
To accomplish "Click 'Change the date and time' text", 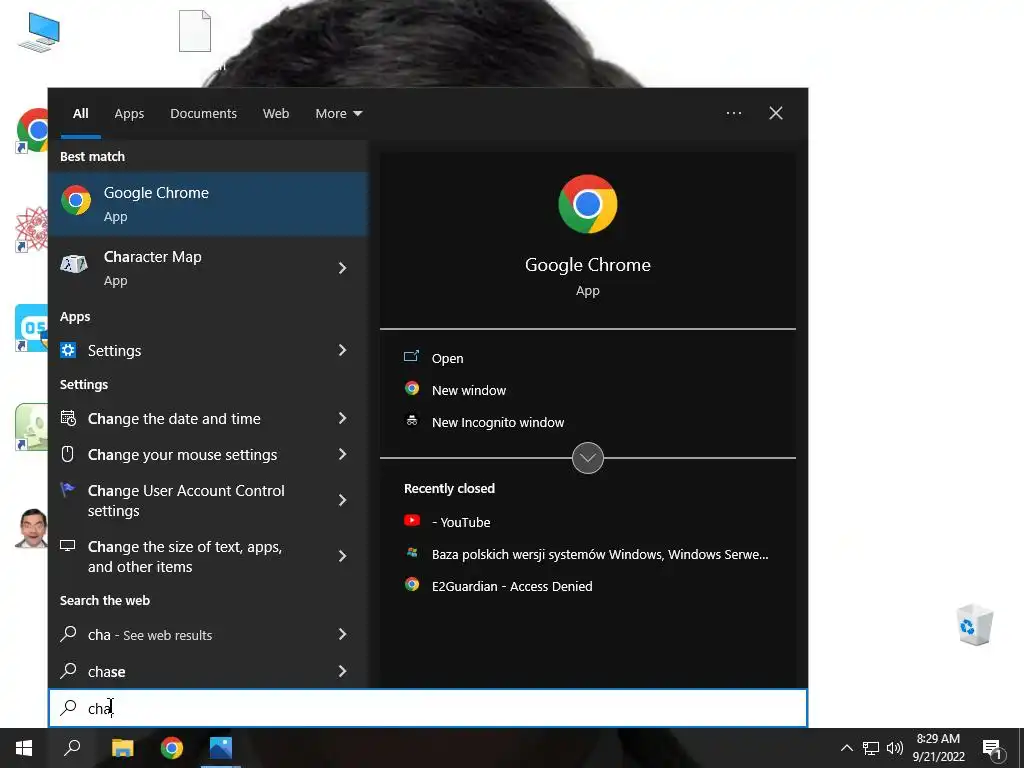I will [174, 419].
